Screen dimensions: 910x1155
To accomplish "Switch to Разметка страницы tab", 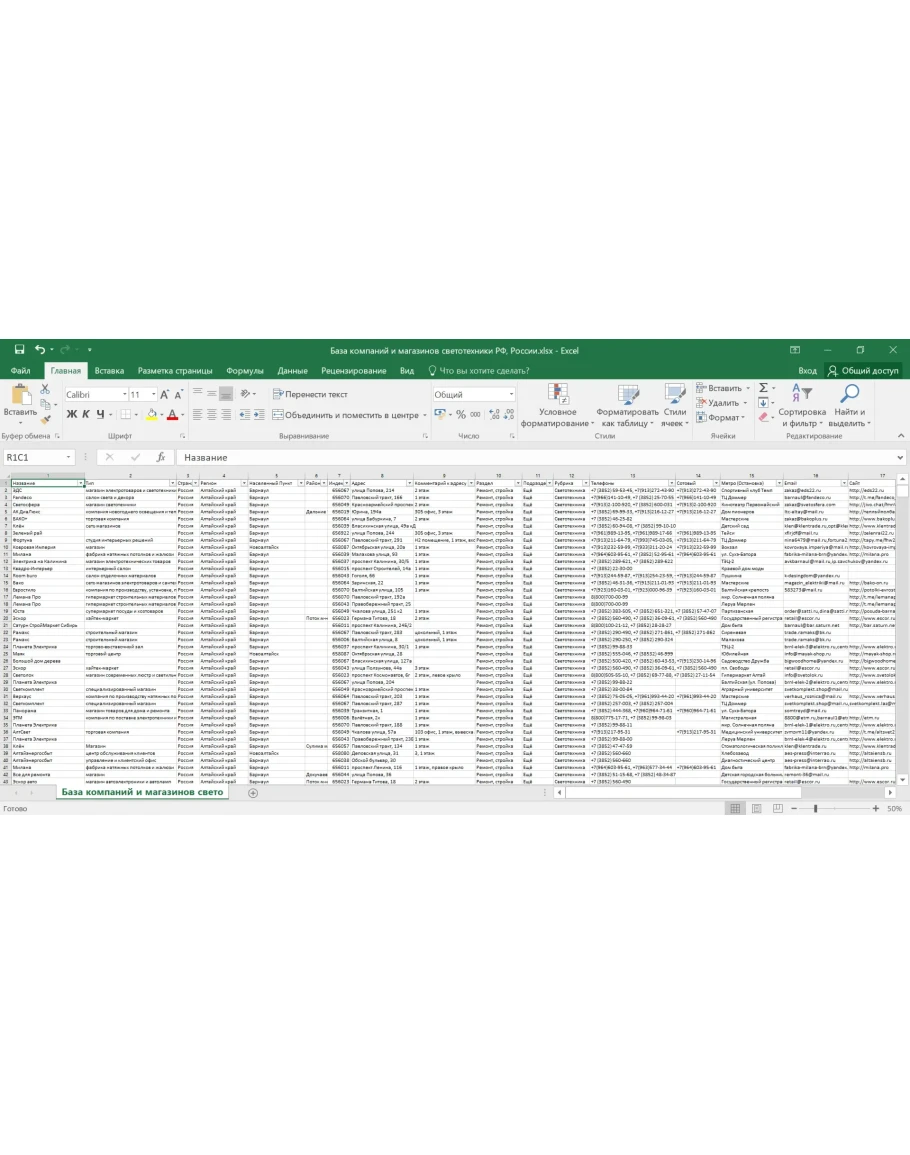I will 175,371.
